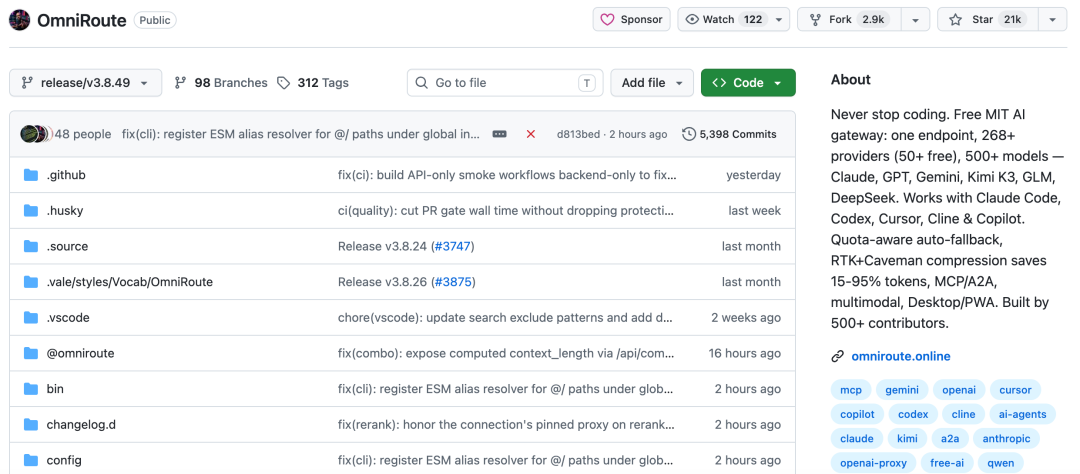Image resolution: width=1080 pixels, height=474 pixels.
Task: Expand commit message with ellipsis icon
Action: coord(499,134)
